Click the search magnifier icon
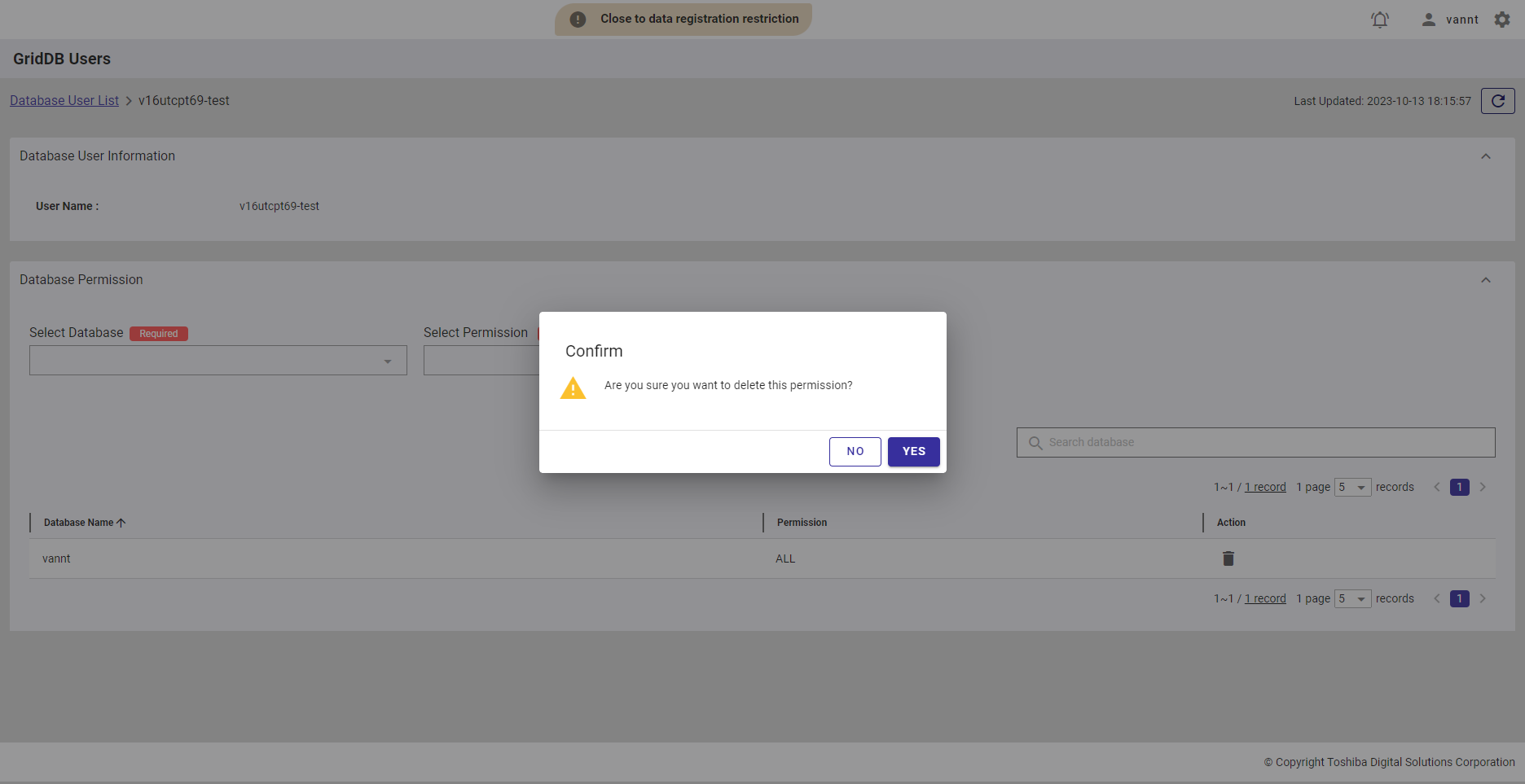 (1035, 443)
